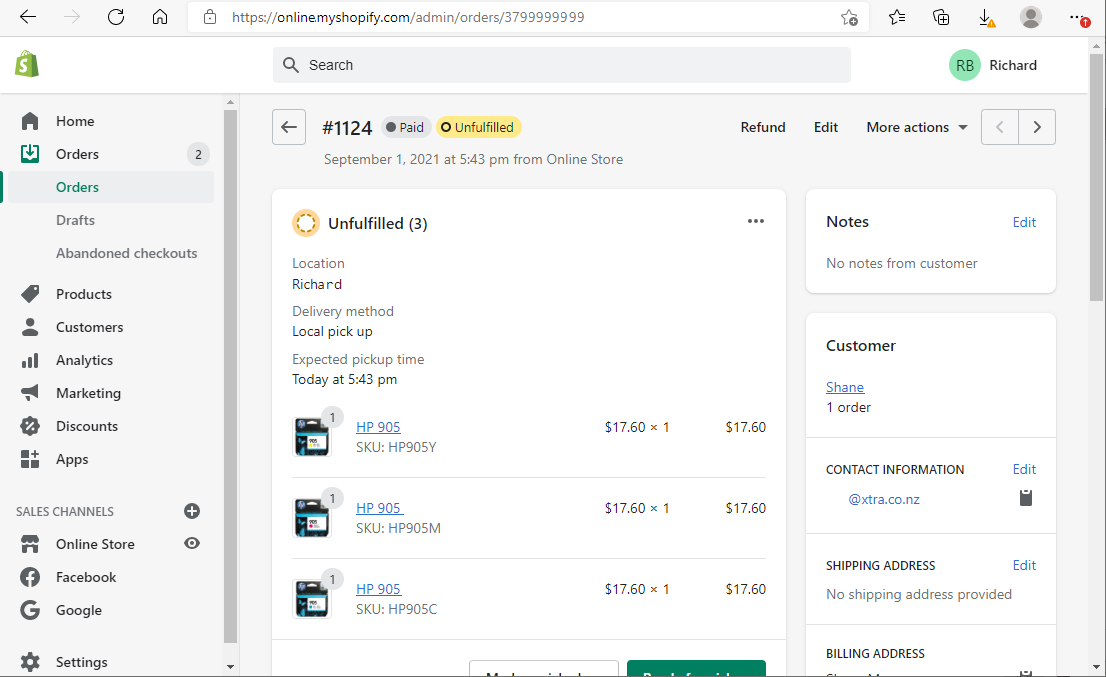This screenshot has height=677, width=1106.
Task: Open Apps in sidebar
Action: 72,460
